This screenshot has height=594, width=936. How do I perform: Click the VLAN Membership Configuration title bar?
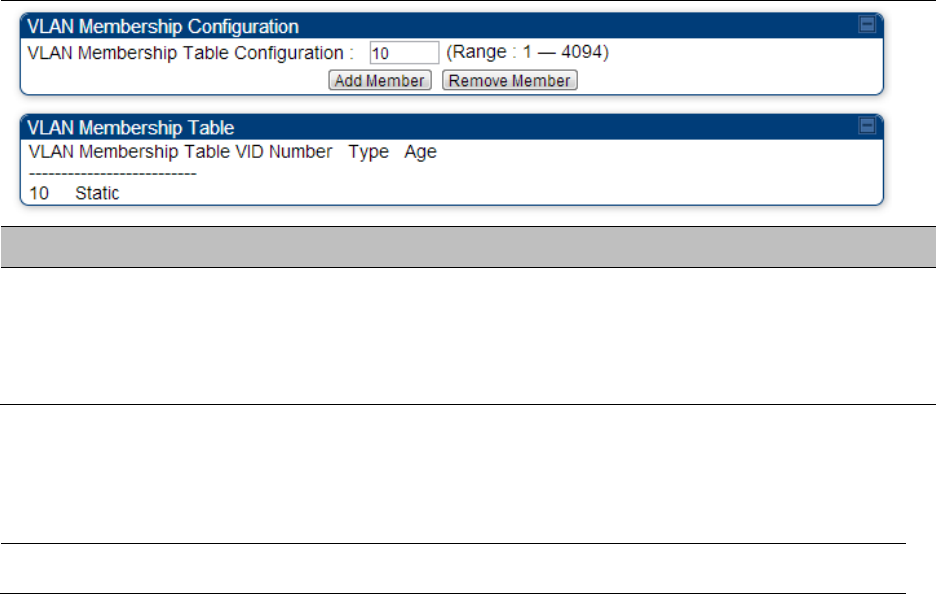(x=451, y=26)
